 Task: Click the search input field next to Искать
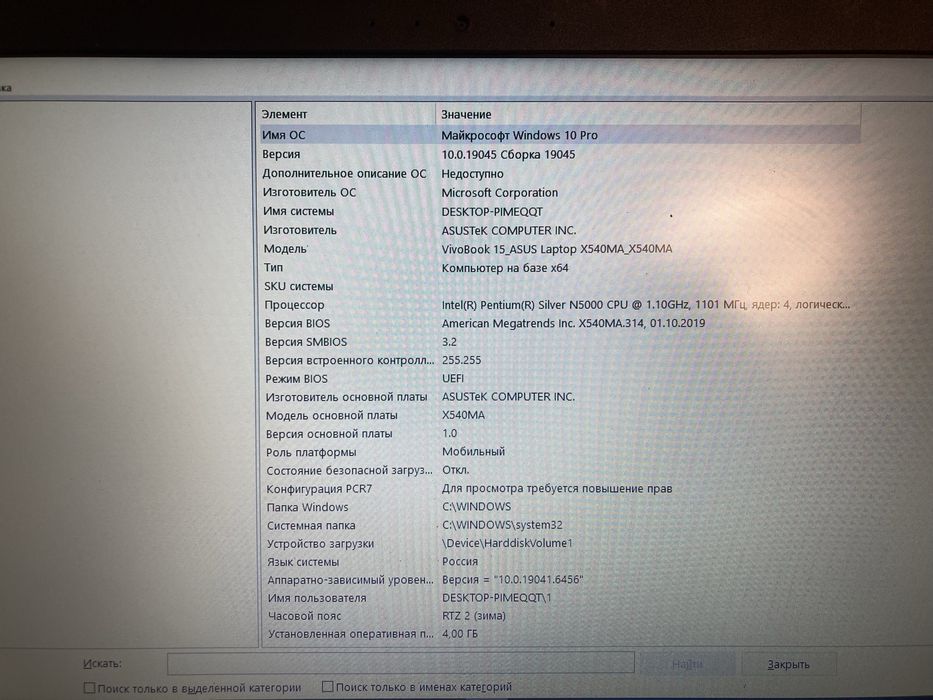pyautogui.click(x=400, y=662)
